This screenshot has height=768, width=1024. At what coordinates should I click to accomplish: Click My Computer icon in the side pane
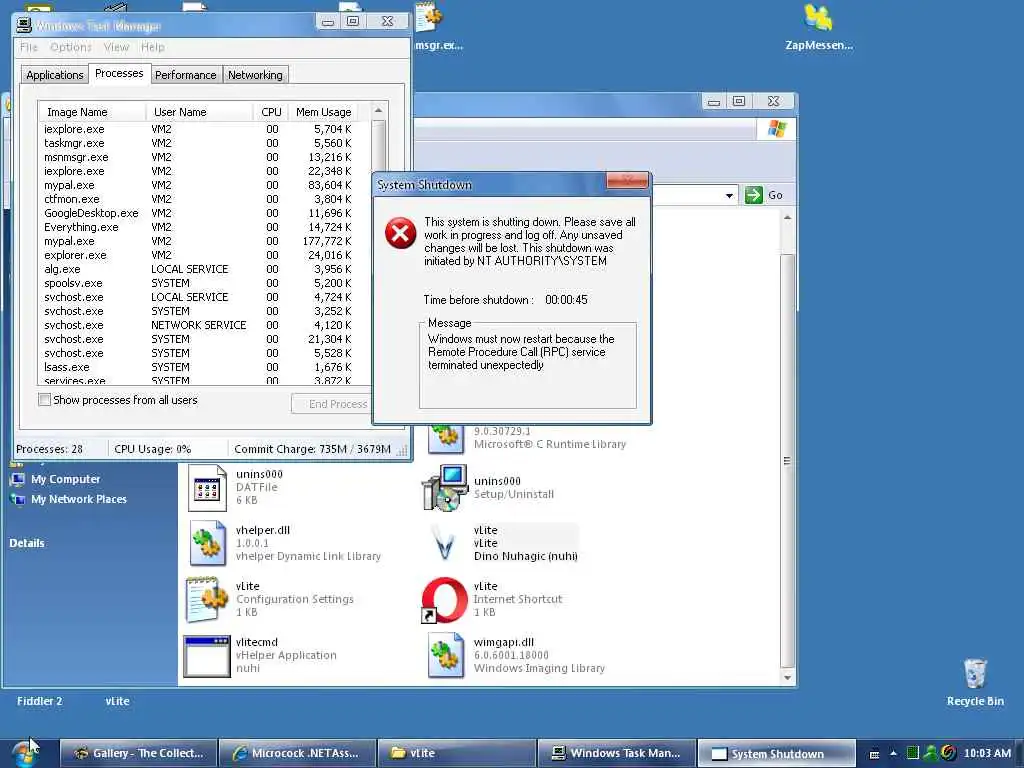pyautogui.click(x=17, y=479)
